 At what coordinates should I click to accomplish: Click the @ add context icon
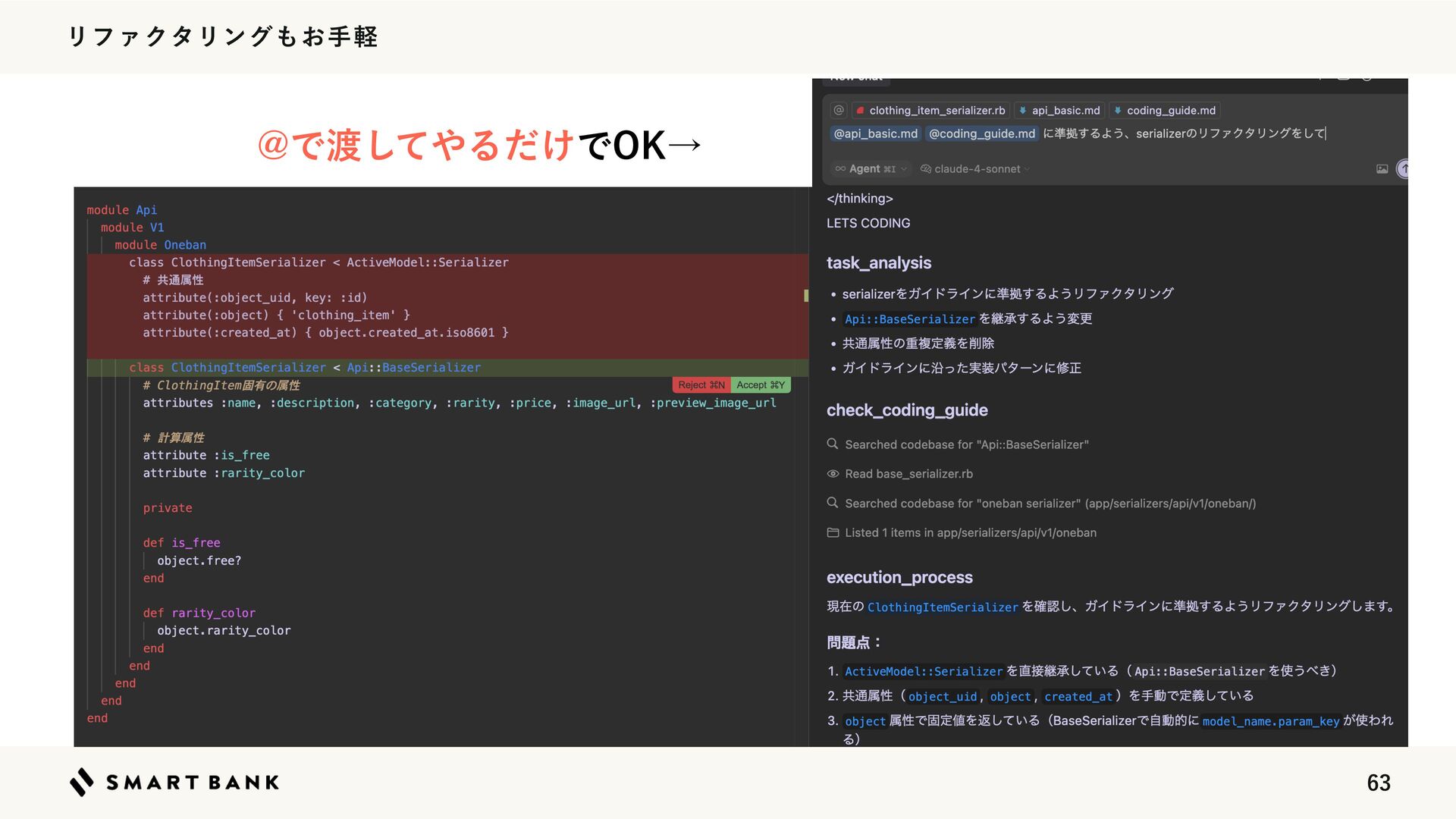pos(839,110)
